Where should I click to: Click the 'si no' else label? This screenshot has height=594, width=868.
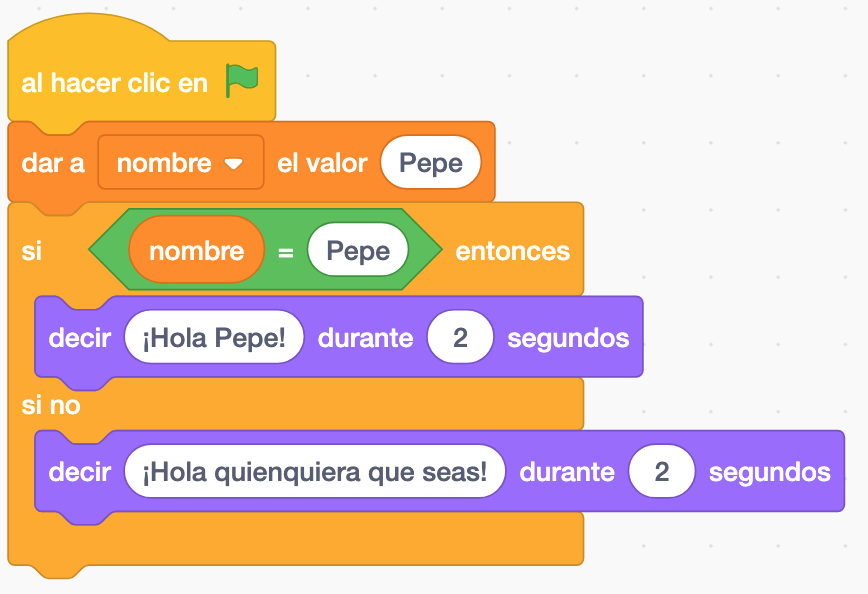[x=51, y=406]
